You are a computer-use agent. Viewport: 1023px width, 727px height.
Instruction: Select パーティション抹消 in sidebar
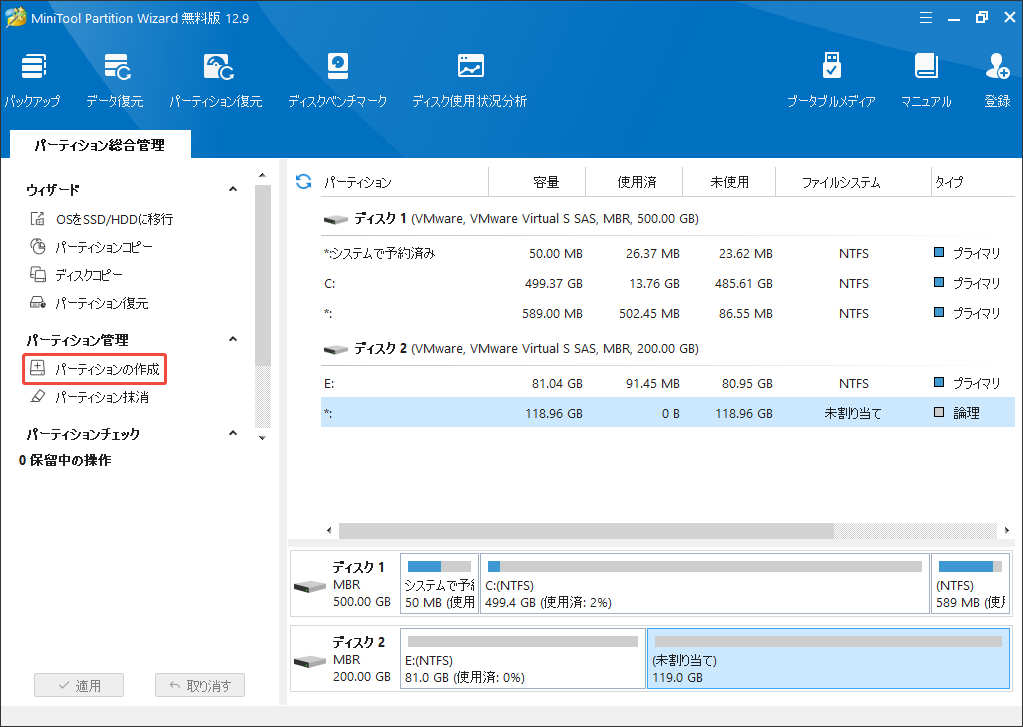[89, 397]
